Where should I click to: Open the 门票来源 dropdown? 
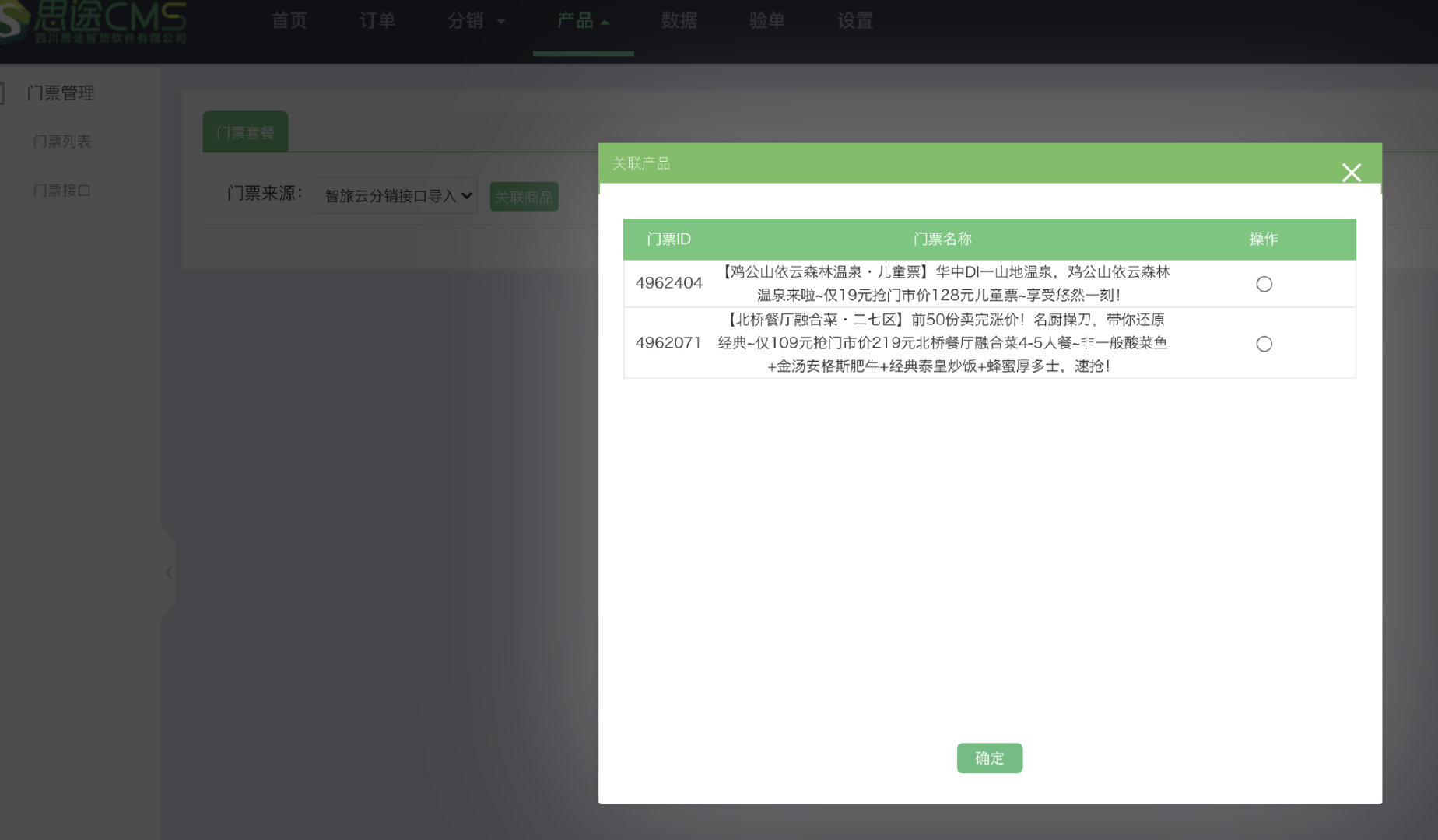[395, 195]
